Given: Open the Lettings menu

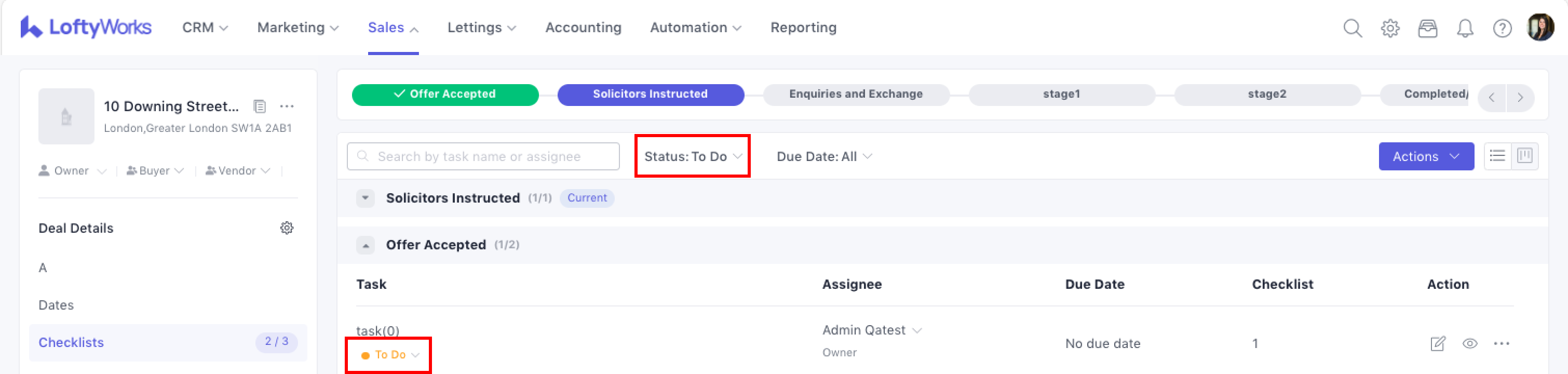Looking at the screenshot, I should click(x=481, y=28).
